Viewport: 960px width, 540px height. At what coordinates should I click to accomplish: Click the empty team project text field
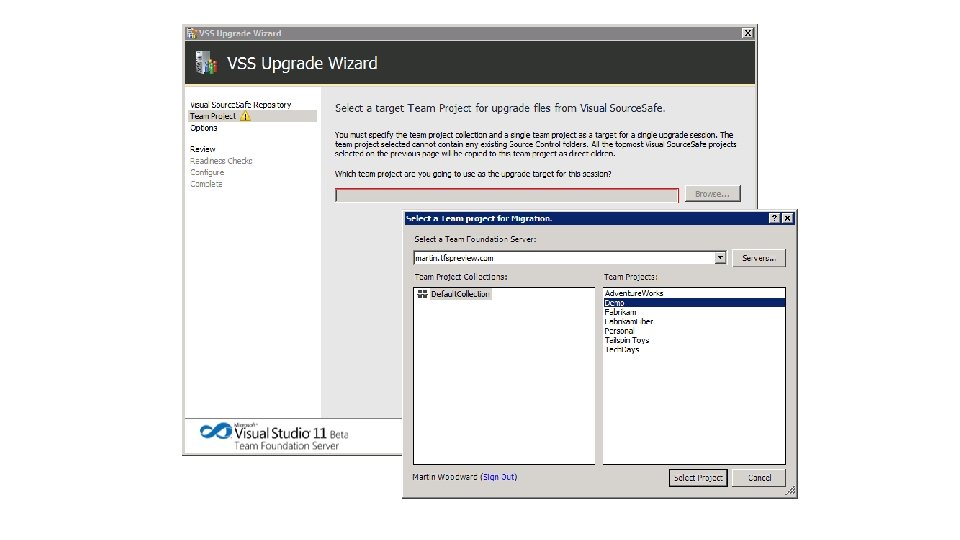coord(507,195)
